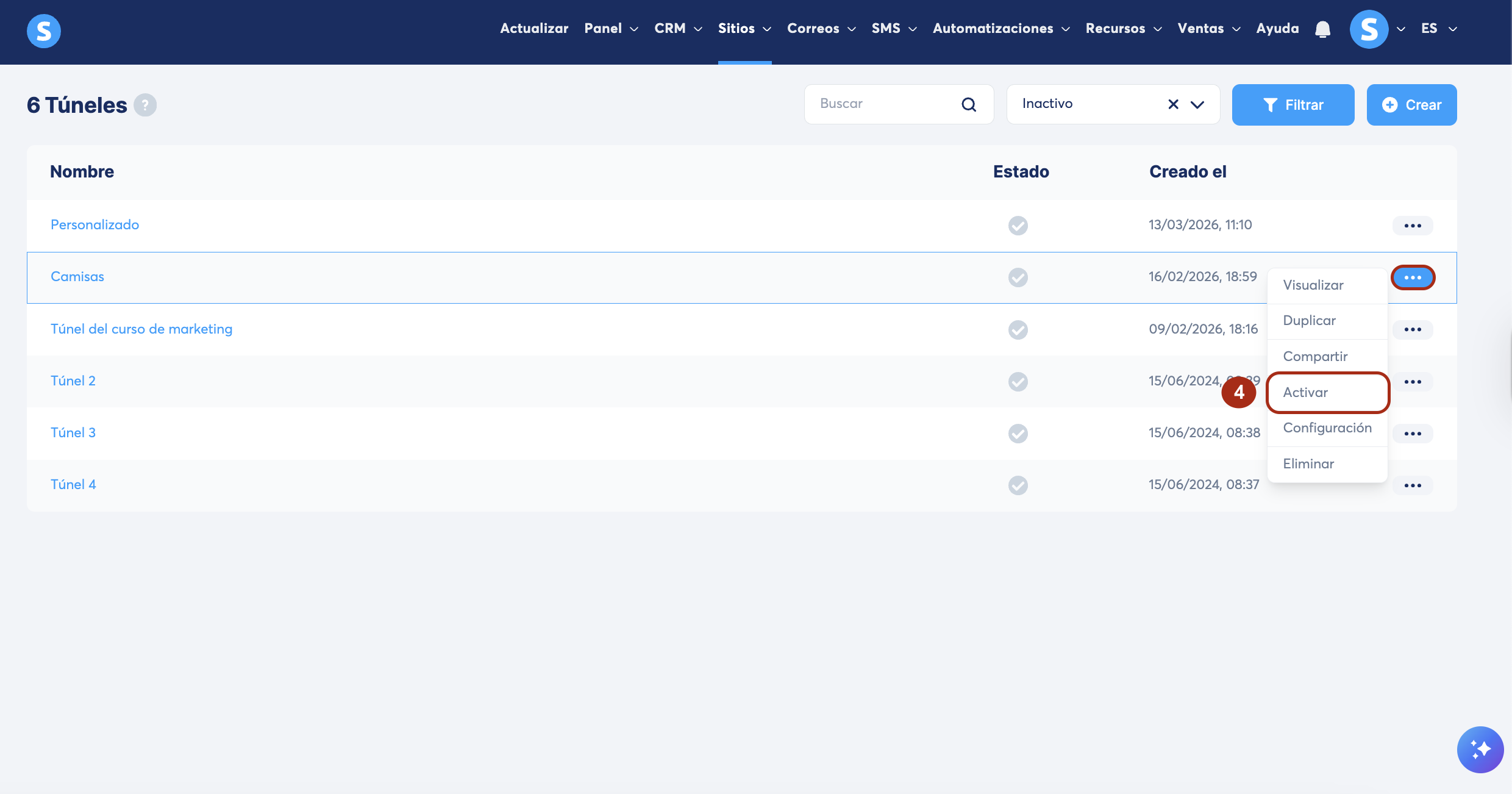Open the notifications bell icon
This screenshot has height=794, width=1512.
[1322, 29]
